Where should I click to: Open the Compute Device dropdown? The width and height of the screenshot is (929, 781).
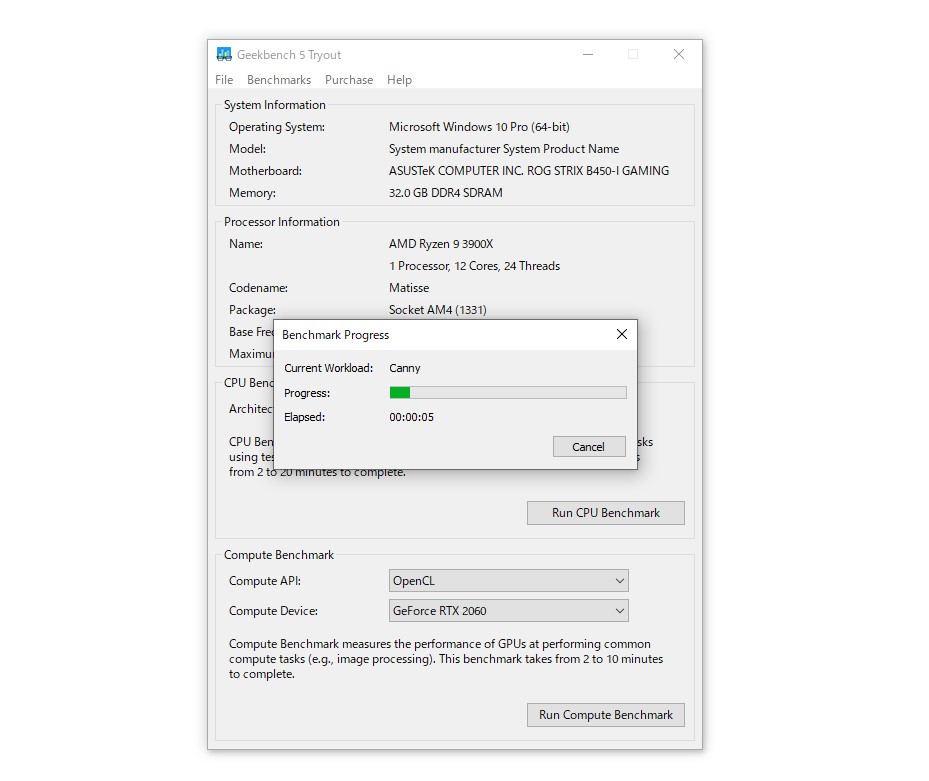click(x=508, y=610)
